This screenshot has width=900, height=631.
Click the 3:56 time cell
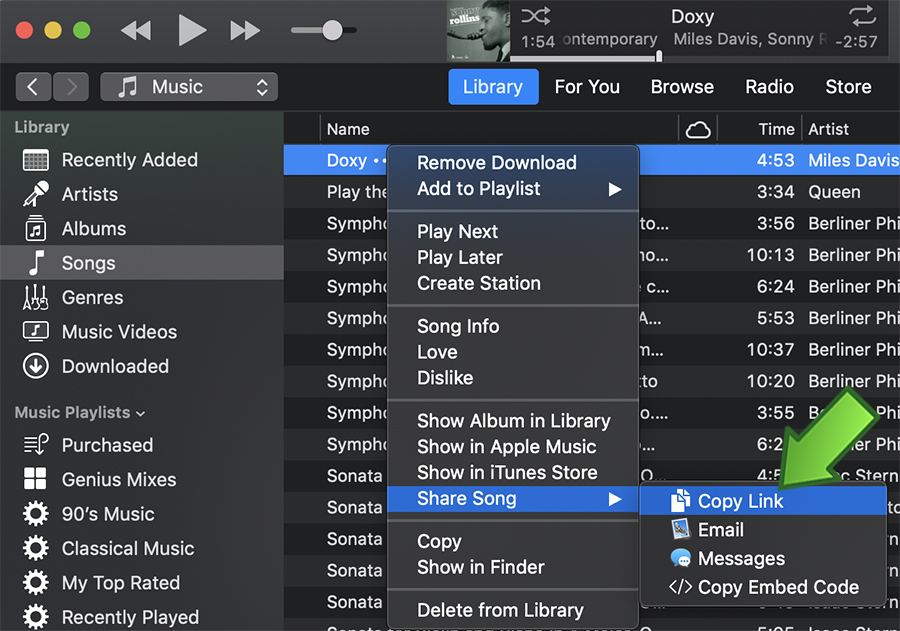click(x=775, y=223)
